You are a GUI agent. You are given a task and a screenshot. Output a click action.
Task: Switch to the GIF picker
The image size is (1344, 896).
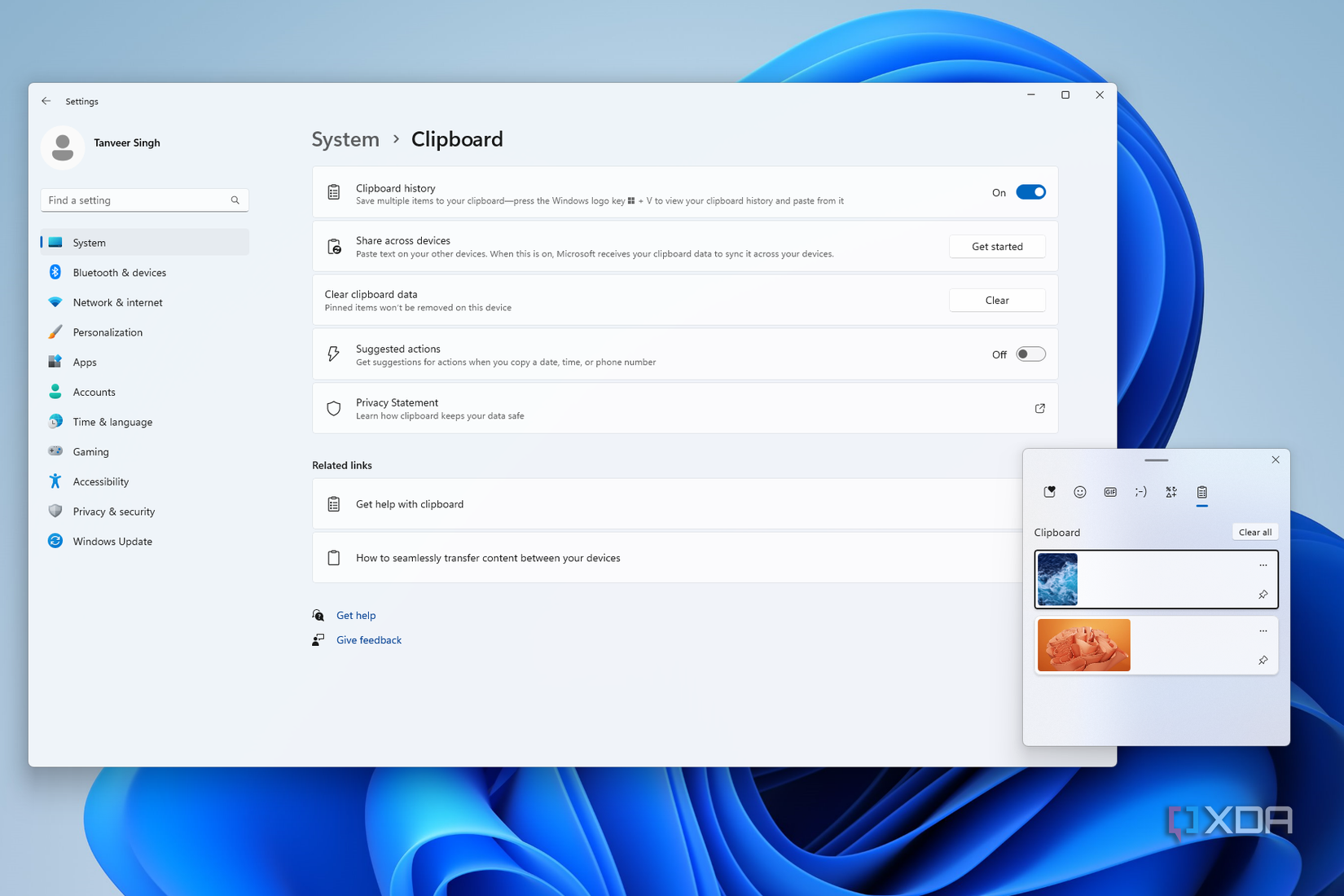pos(1109,492)
